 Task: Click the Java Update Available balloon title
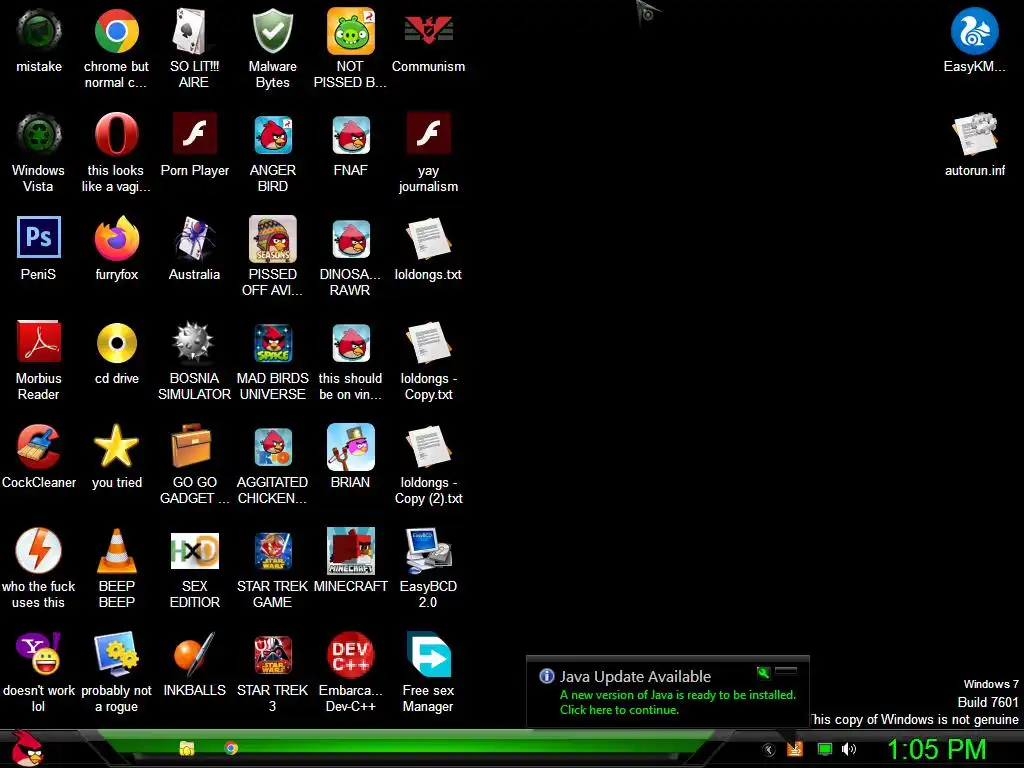635,677
